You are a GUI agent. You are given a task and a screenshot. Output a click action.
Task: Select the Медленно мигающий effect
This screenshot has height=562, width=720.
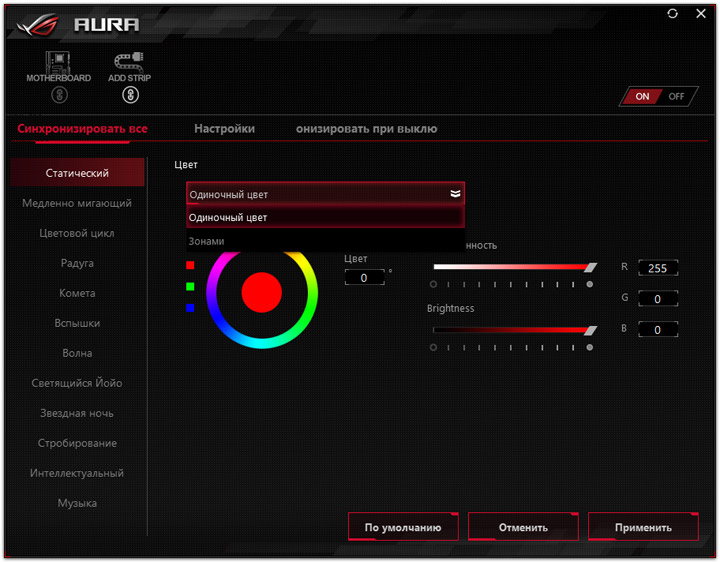point(77,203)
